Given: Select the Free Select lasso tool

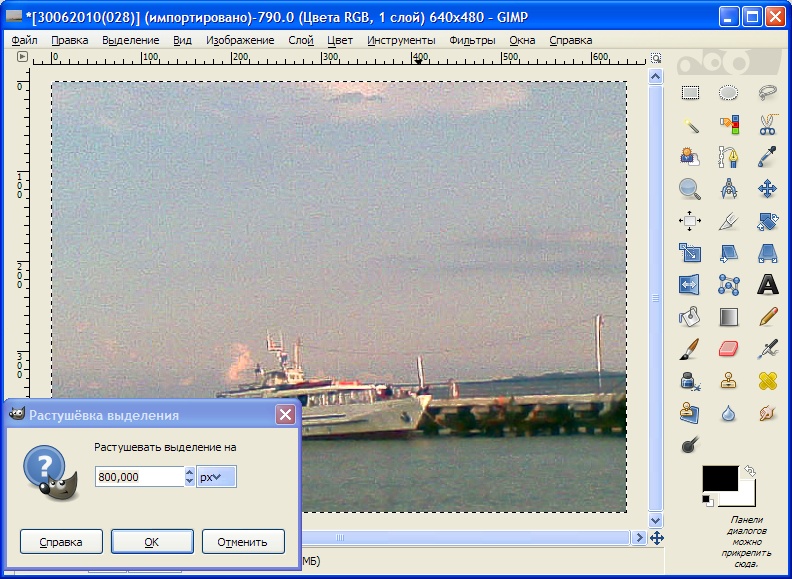Looking at the screenshot, I should coord(767,93).
